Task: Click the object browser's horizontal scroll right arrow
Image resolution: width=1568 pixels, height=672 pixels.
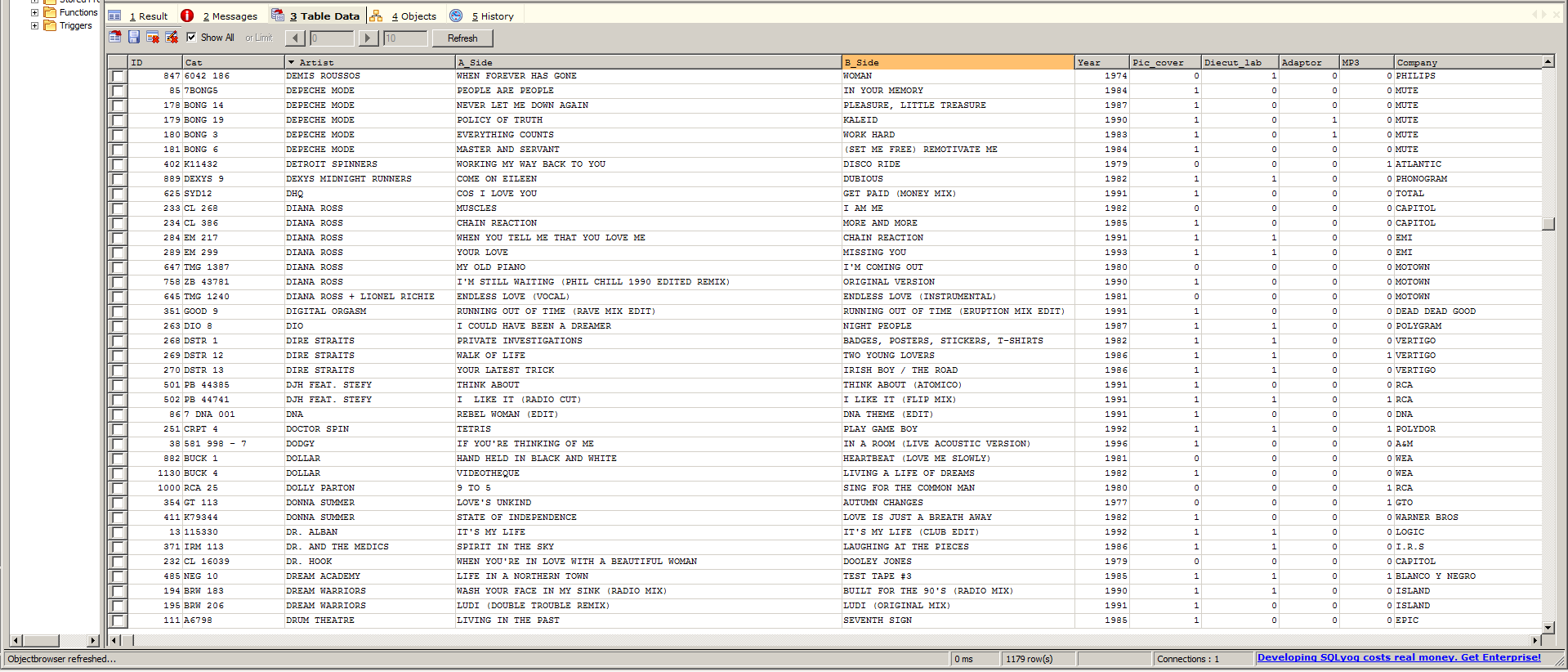Action: tap(92, 640)
